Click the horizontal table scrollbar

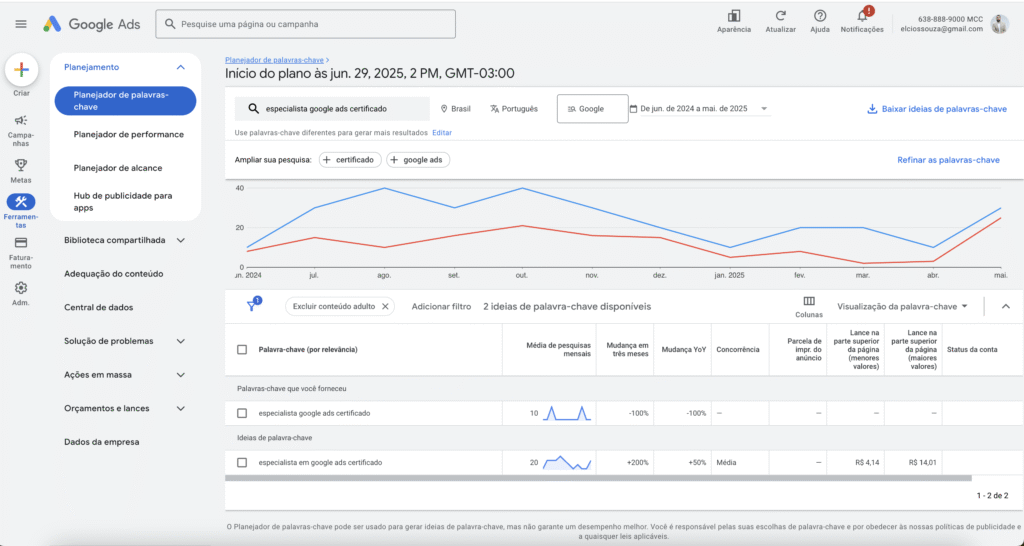pos(598,478)
